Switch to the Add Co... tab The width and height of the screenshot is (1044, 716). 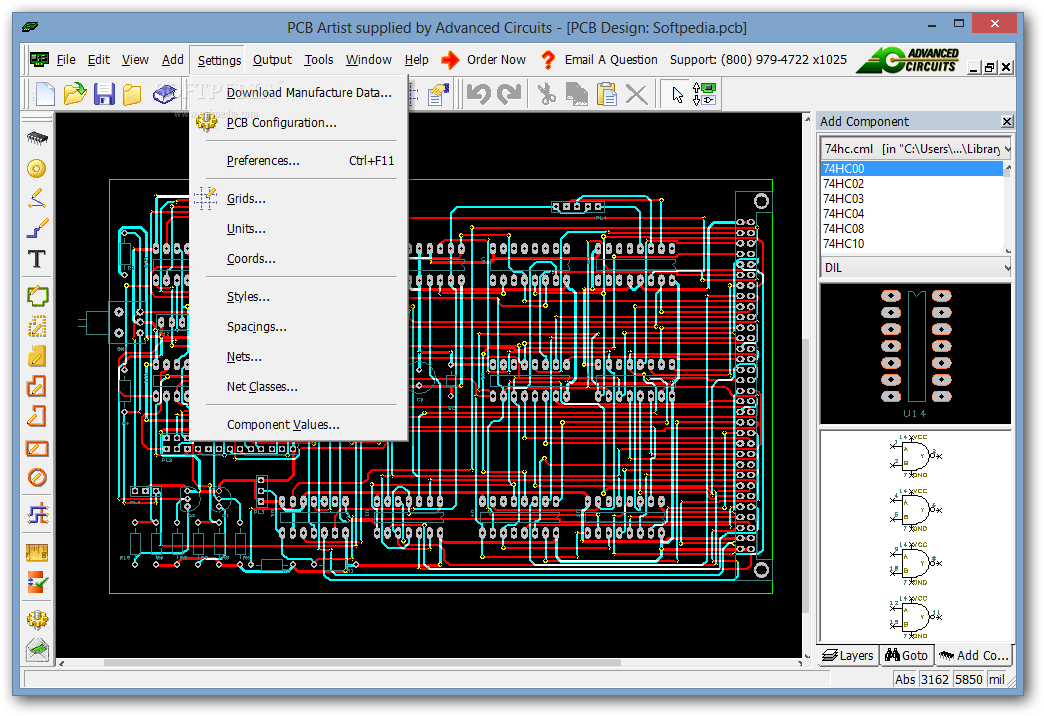(x=973, y=655)
